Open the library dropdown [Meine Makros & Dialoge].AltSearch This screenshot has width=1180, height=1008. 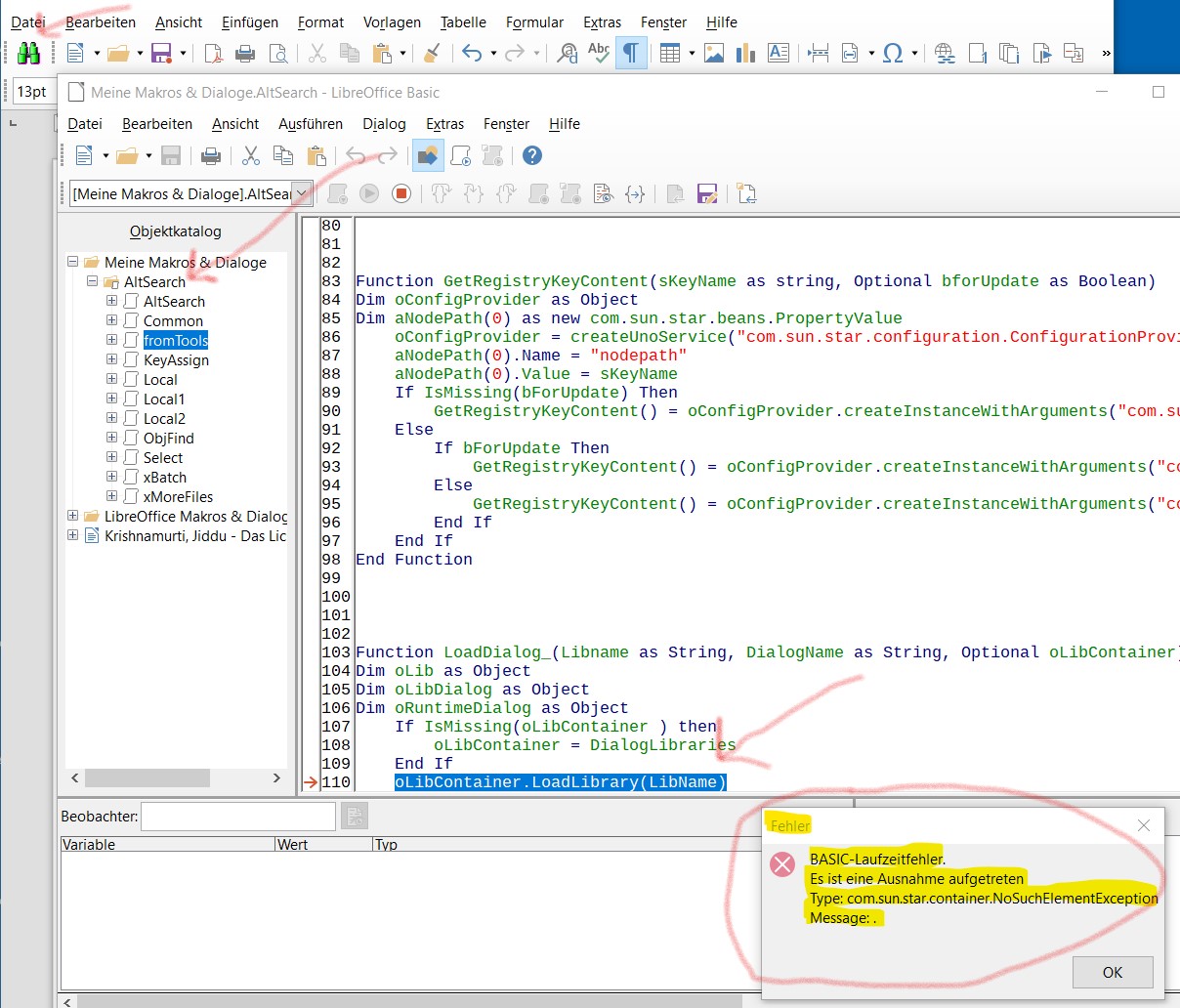(302, 193)
